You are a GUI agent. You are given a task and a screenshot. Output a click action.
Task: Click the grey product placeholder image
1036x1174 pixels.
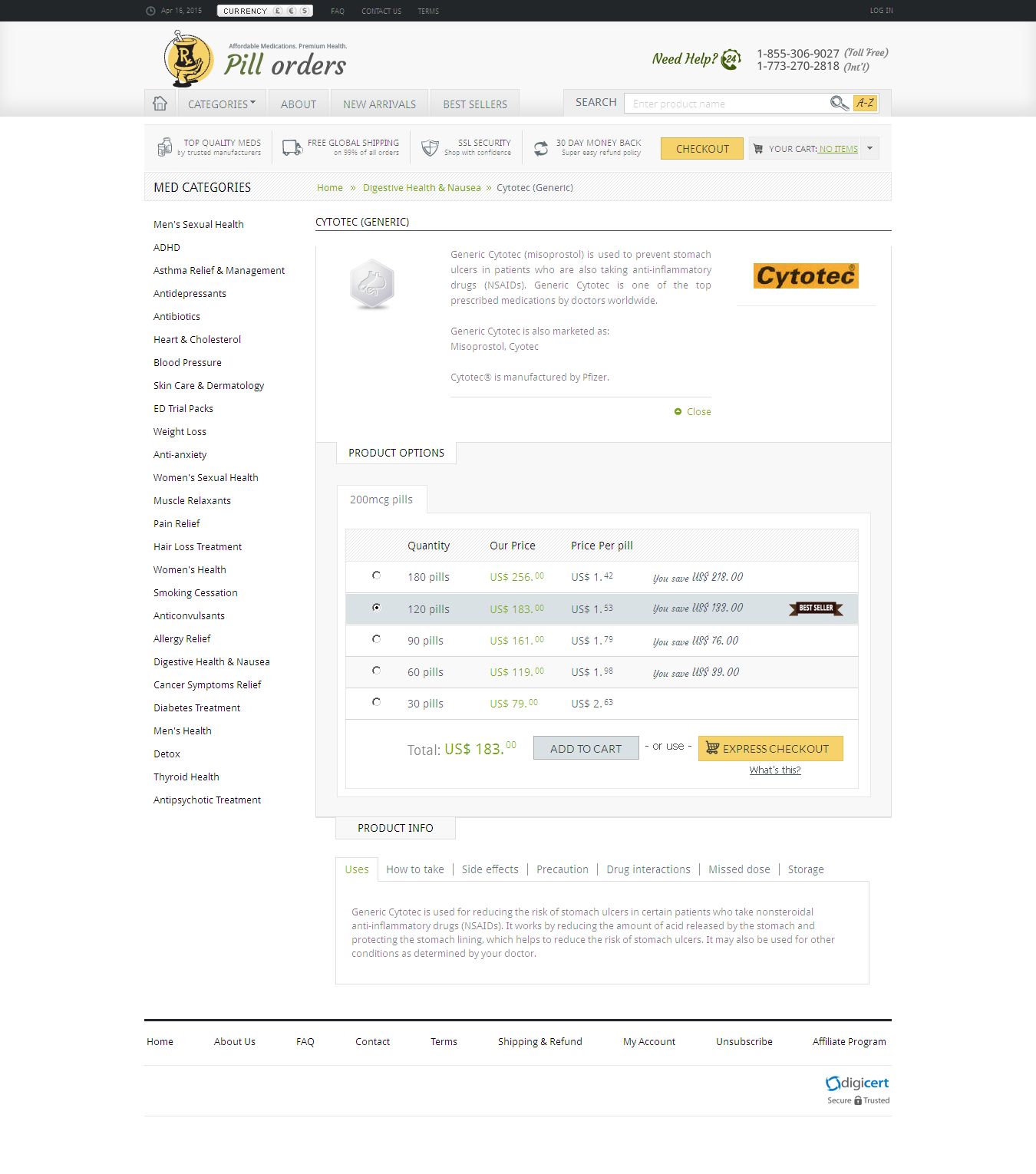(x=372, y=284)
